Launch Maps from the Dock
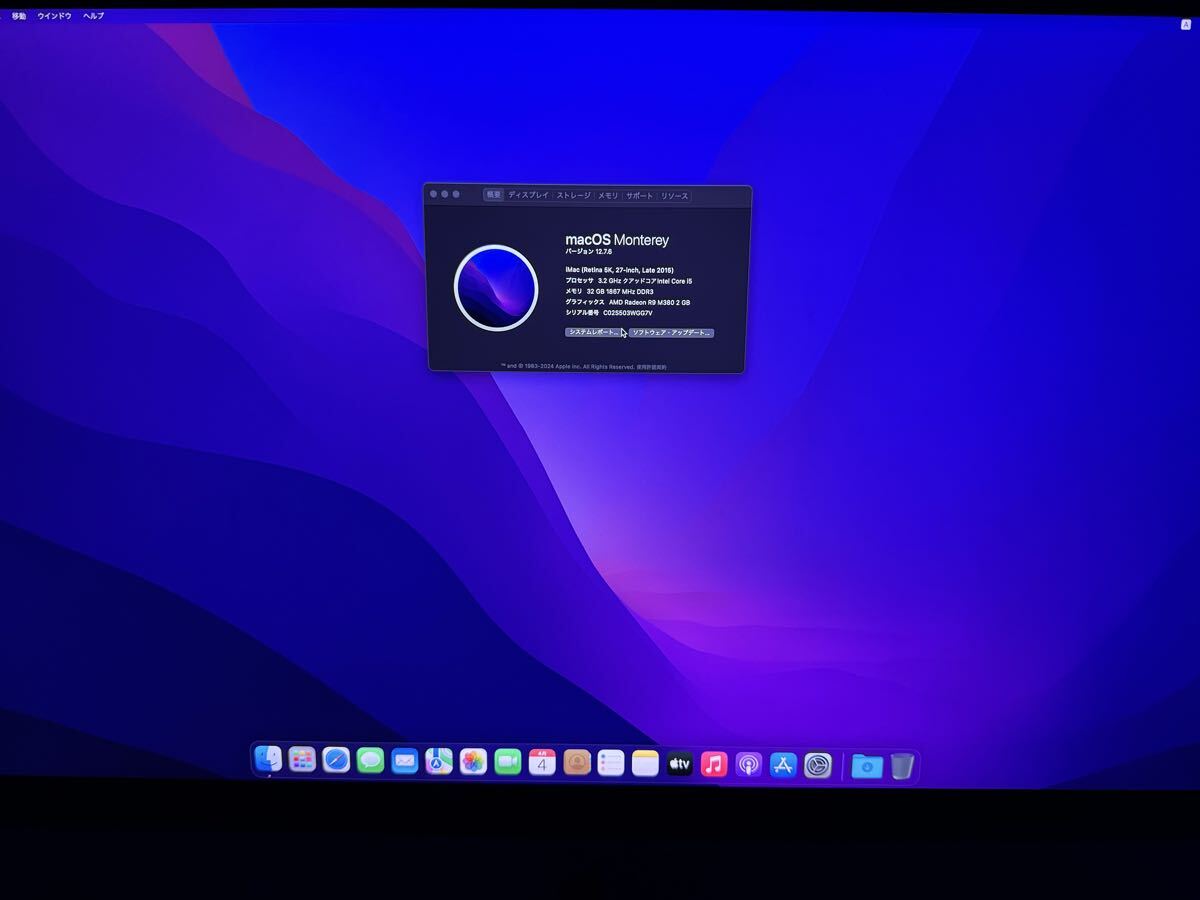This screenshot has width=1200, height=900. click(x=439, y=762)
